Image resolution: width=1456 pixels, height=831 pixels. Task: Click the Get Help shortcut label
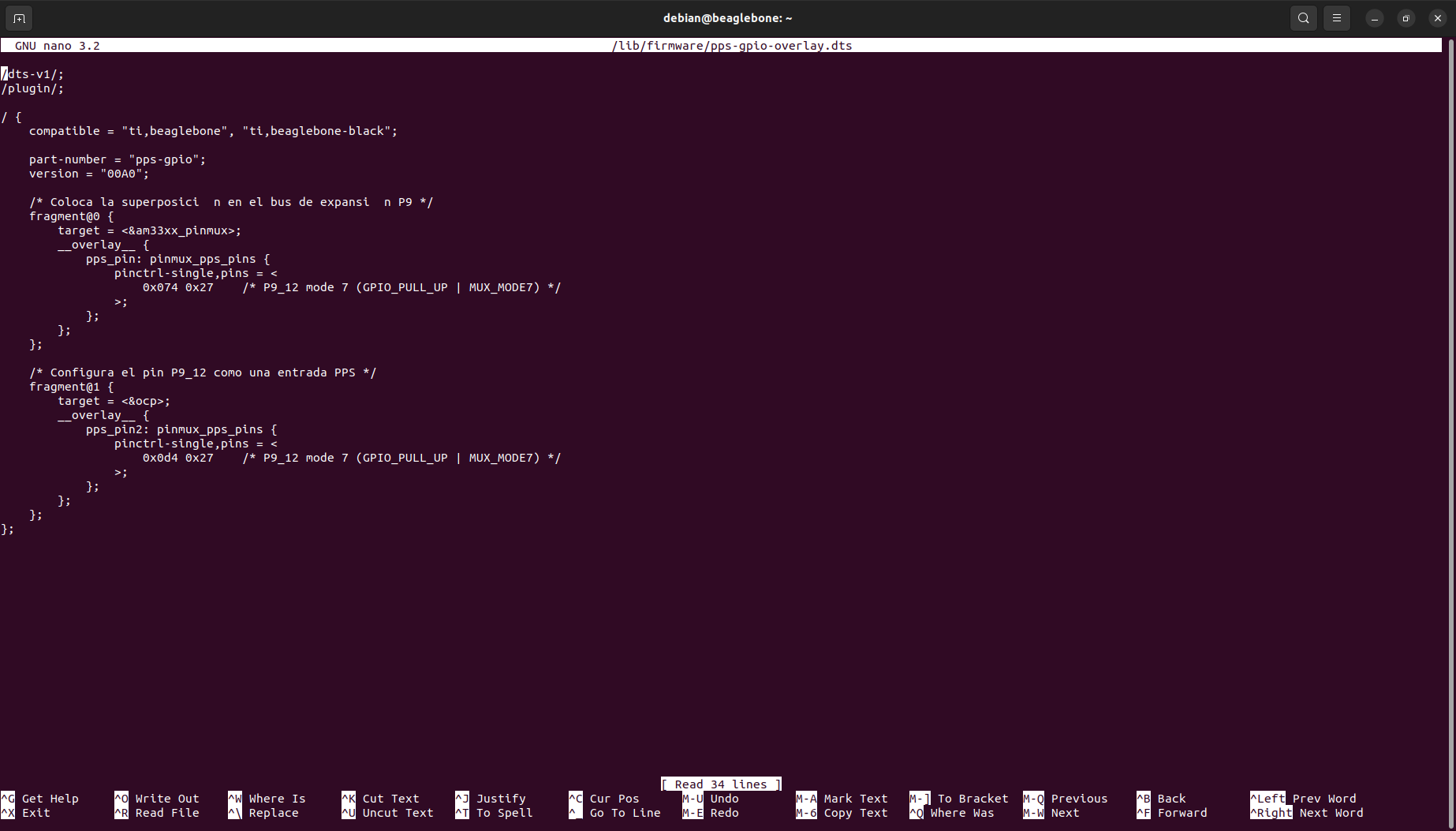point(50,799)
